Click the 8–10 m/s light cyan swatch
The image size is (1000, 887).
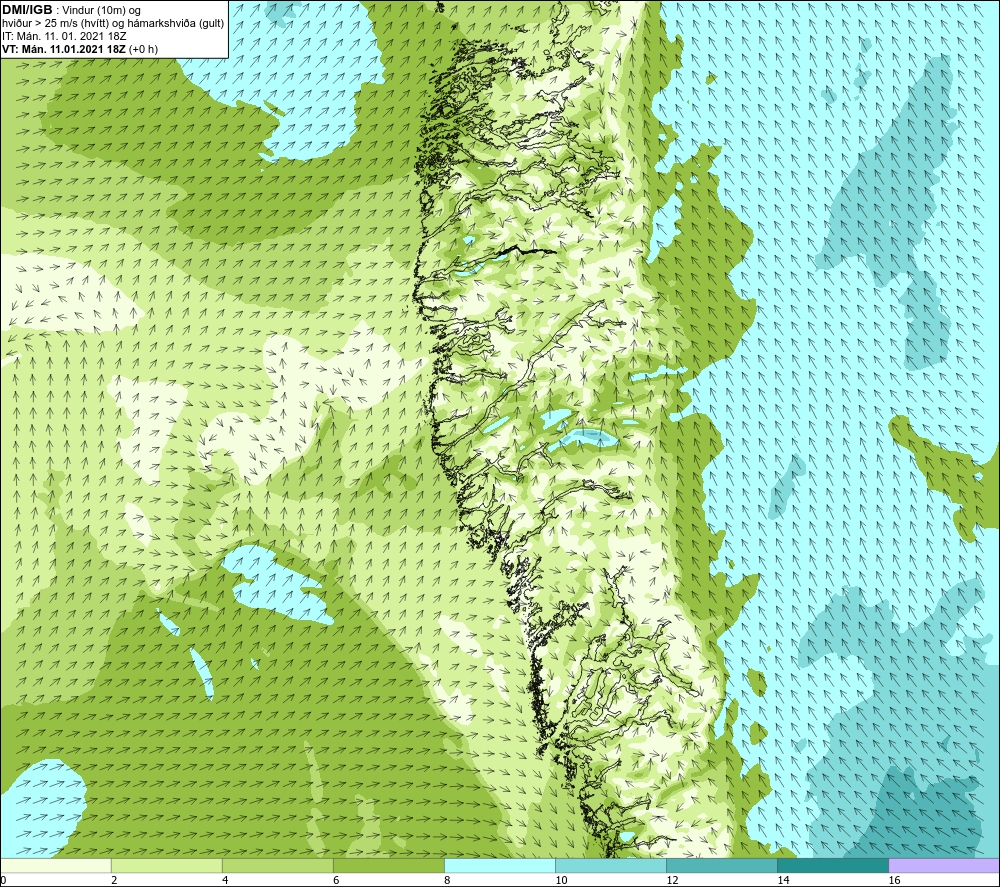click(x=499, y=865)
